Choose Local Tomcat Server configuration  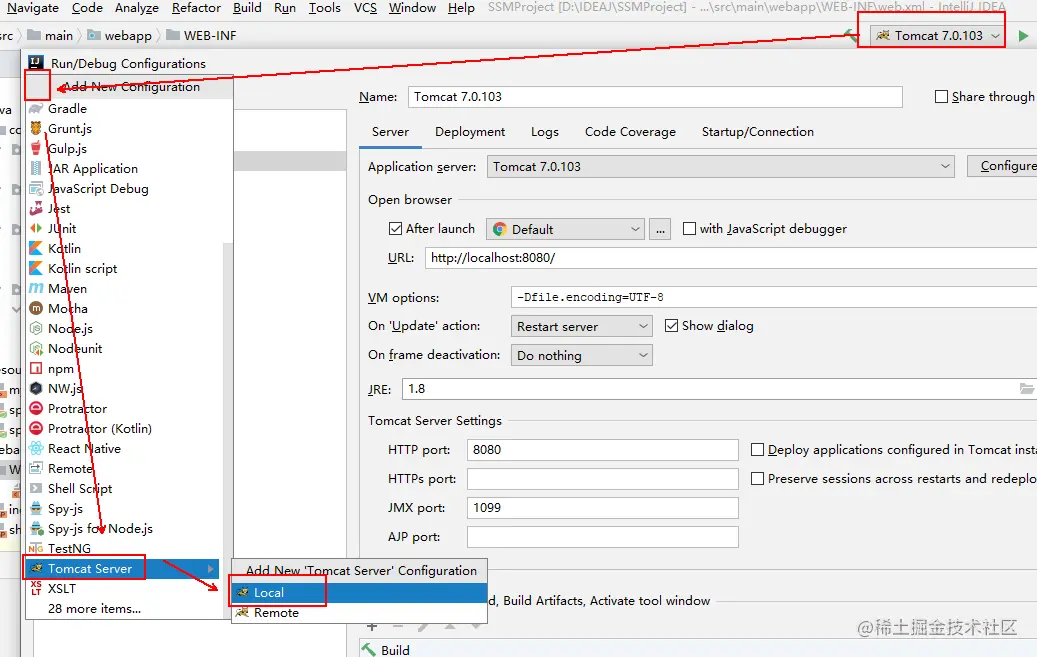359,593
